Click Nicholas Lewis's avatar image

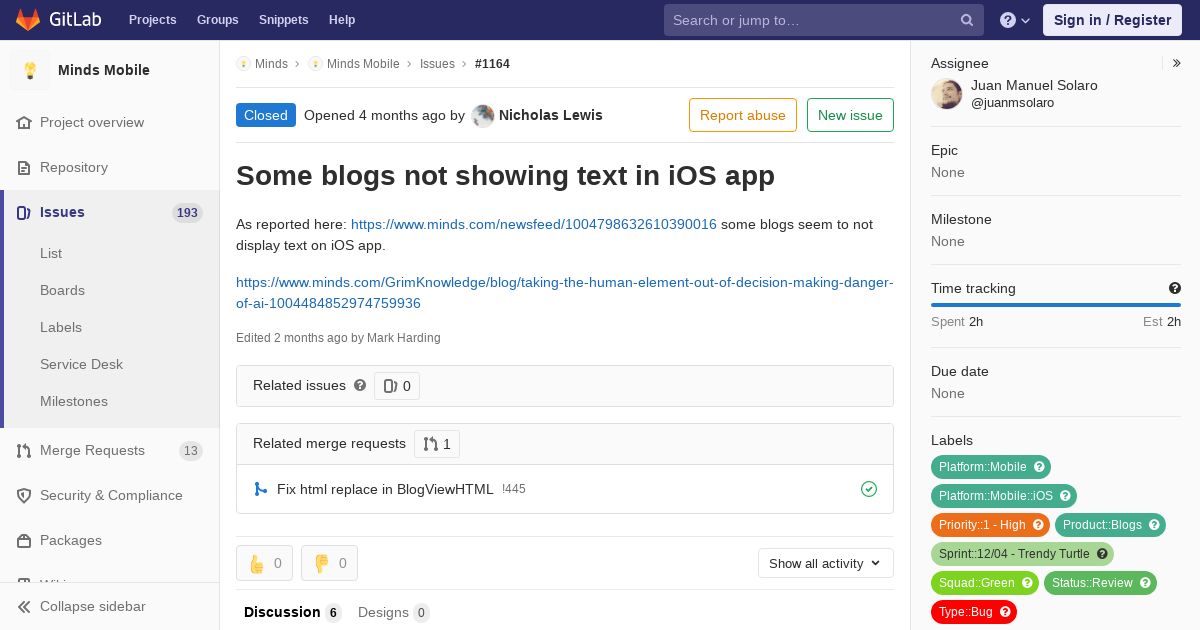[x=483, y=116]
